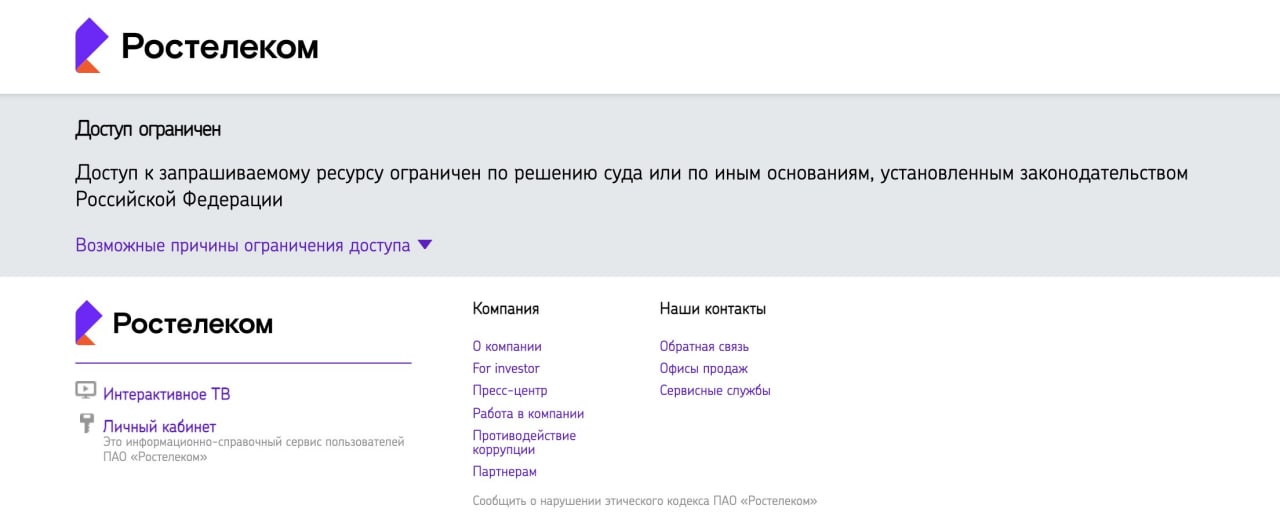Click the Rostelecom logo in the footer
The height and width of the screenshot is (527, 1280).
tap(174, 323)
